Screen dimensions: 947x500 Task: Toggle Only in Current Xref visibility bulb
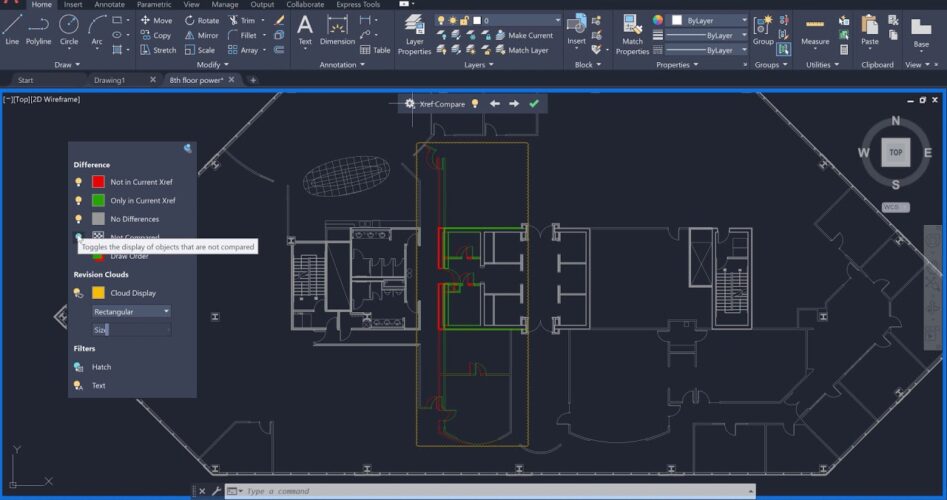[x=79, y=200]
